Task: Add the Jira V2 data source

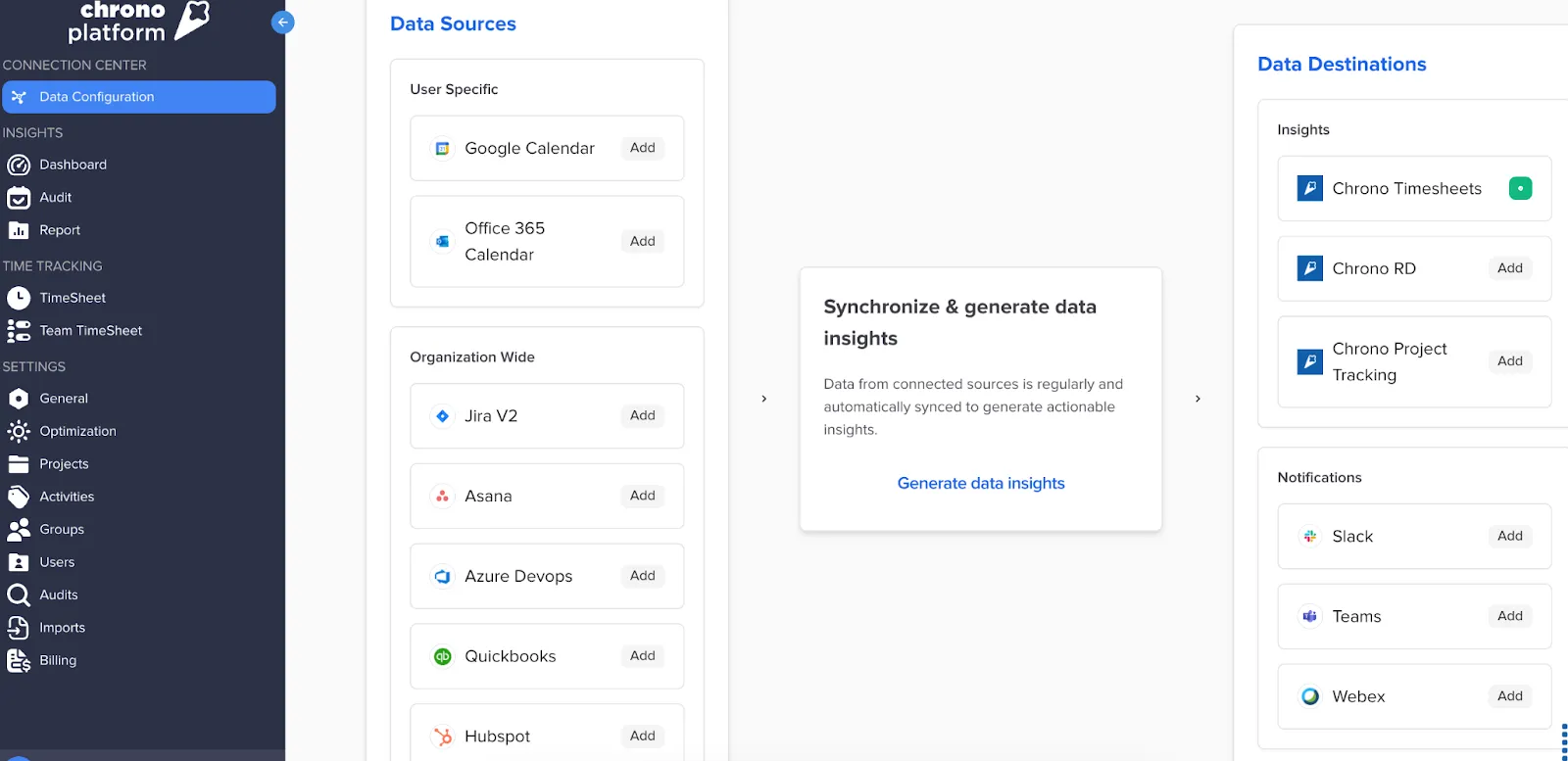Action: pos(642,416)
